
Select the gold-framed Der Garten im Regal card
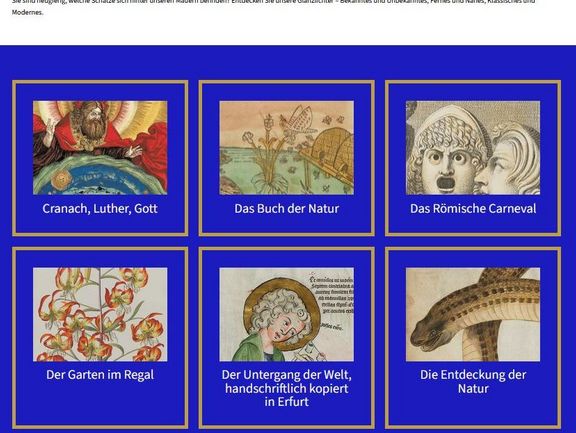tap(100, 338)
